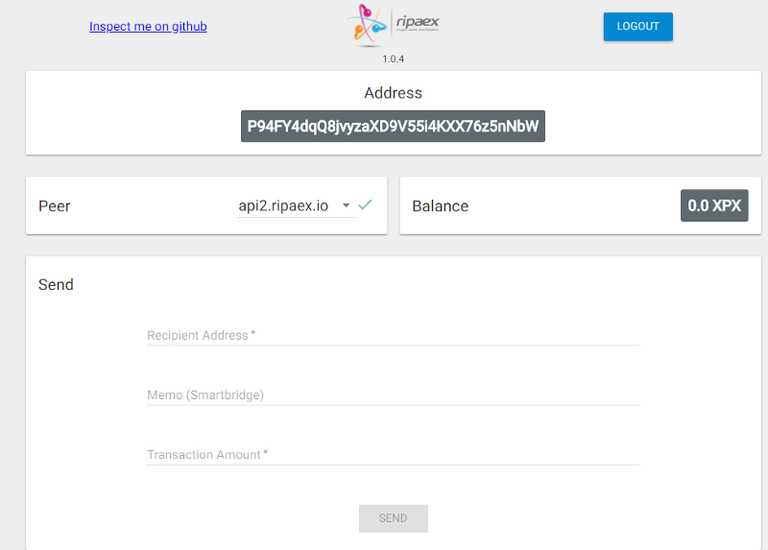Log out using the LOGOUT button
768x550 pixels.
[x=638, y=26]
